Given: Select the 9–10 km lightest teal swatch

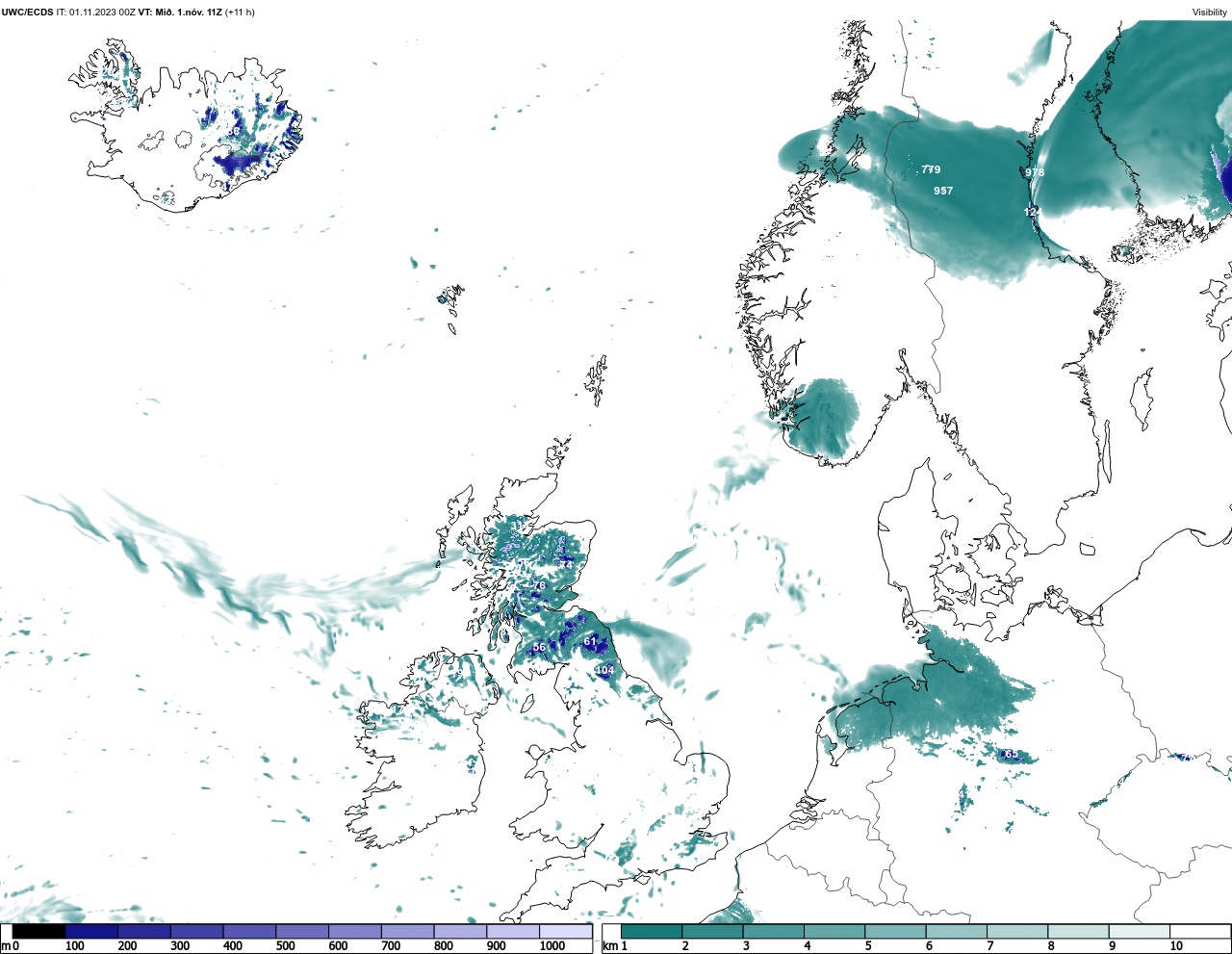Looking at the screenshot, I should point(1140,932).
